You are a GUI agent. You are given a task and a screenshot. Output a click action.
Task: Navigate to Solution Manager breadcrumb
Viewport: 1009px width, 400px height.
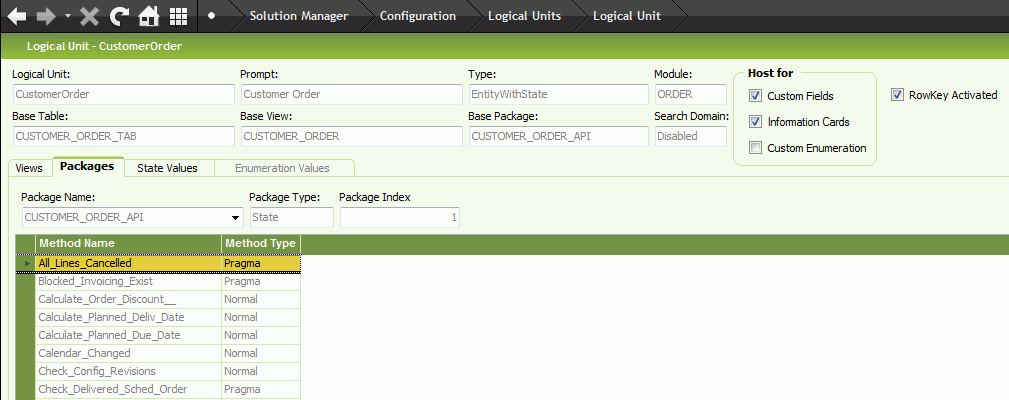[x=298, y=16]
